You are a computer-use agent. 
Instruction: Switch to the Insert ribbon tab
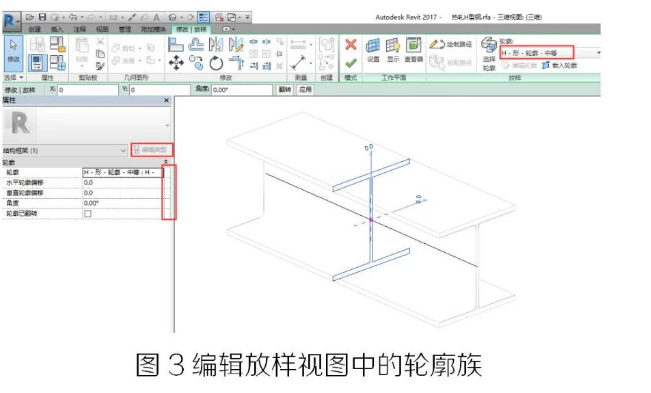[57, 29]
